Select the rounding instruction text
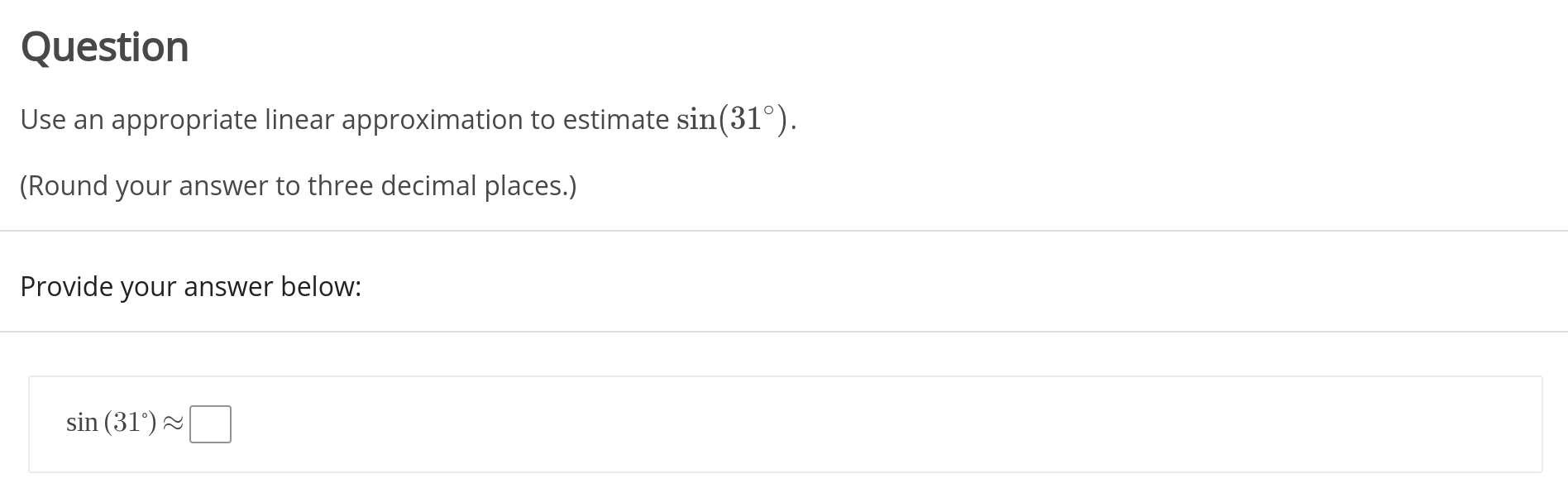This screenshot has width=1568, height=488. click(x=298, y=185)
